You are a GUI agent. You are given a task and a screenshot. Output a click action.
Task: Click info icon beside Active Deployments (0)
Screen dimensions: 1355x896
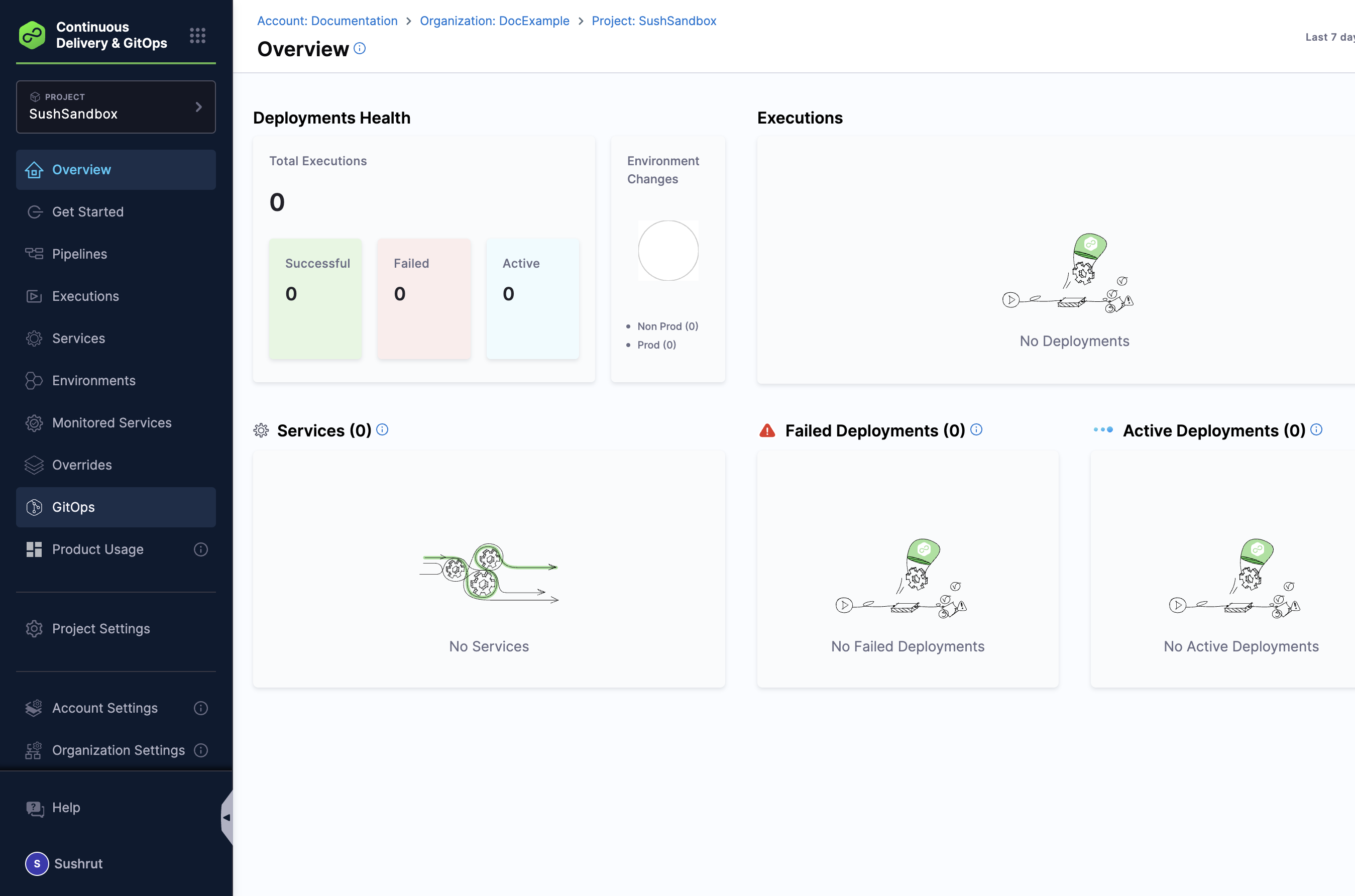coord(1317,430)
